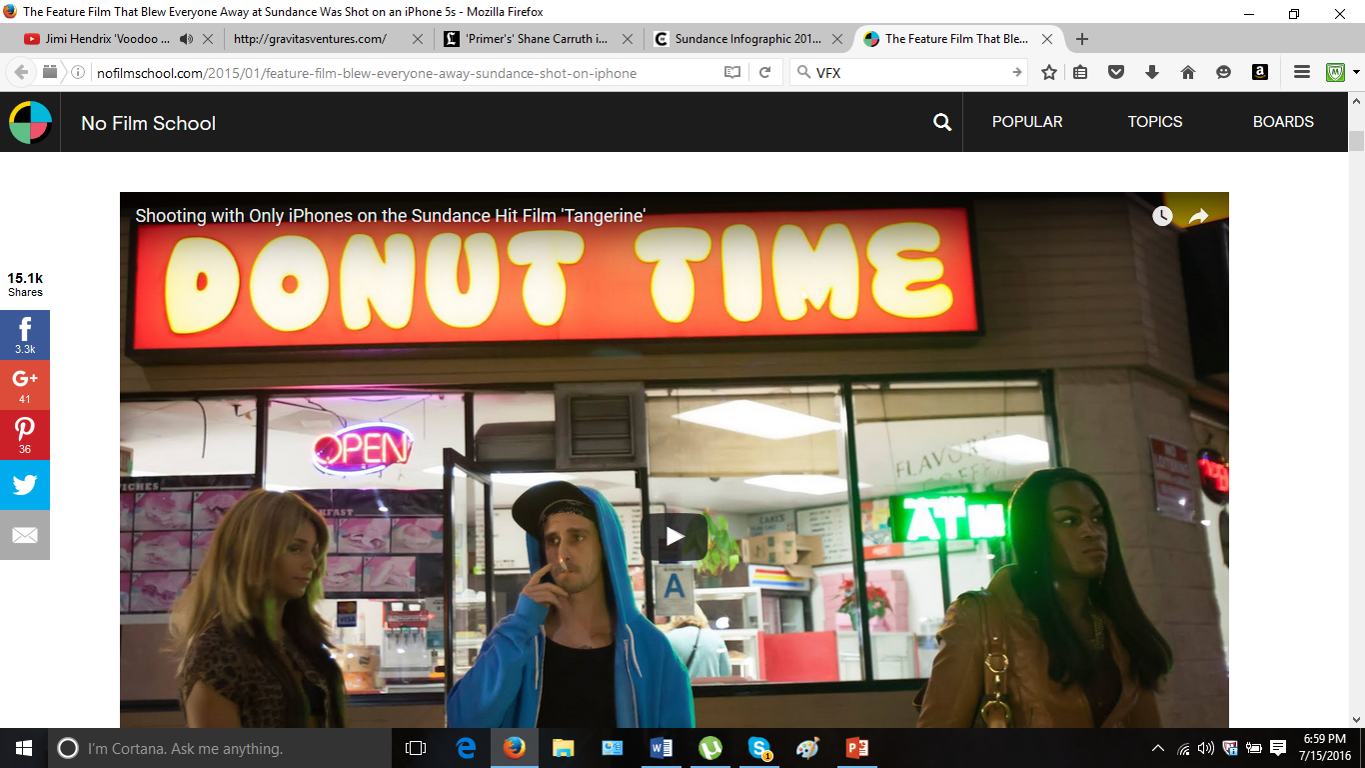
Task: Open File Explorer from taskbar
Action: coord(563,748)
